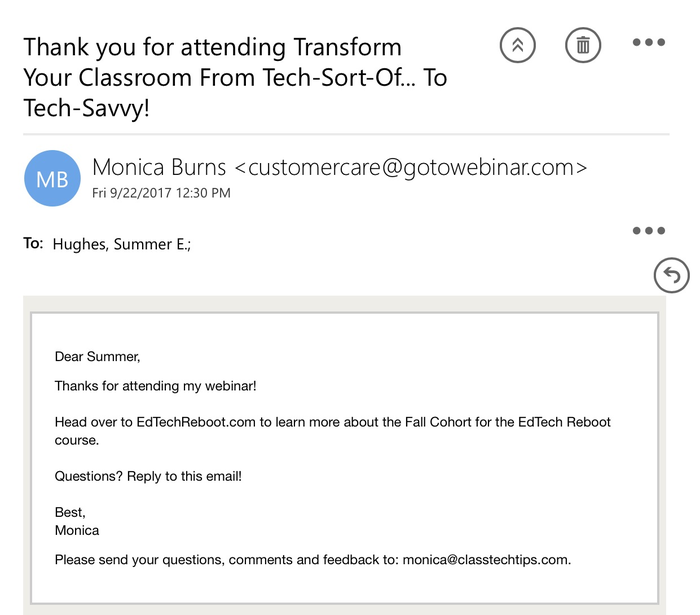Click recipient Hughes, Summer E.

121,243
